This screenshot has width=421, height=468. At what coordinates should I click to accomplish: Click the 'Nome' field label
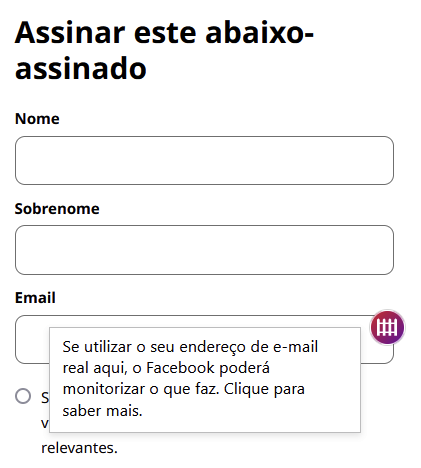(x=37, y=119)
